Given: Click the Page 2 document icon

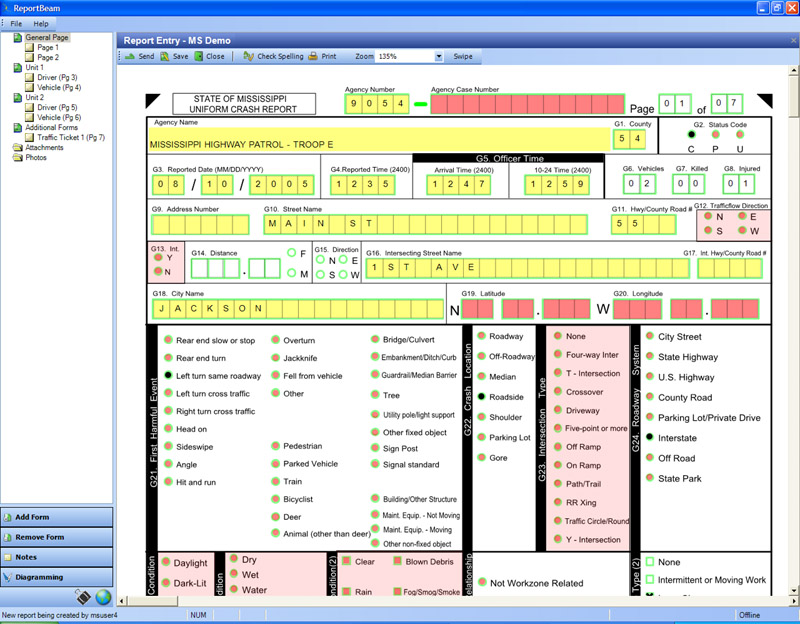Looking at the screenshot, I should point(30,57).
